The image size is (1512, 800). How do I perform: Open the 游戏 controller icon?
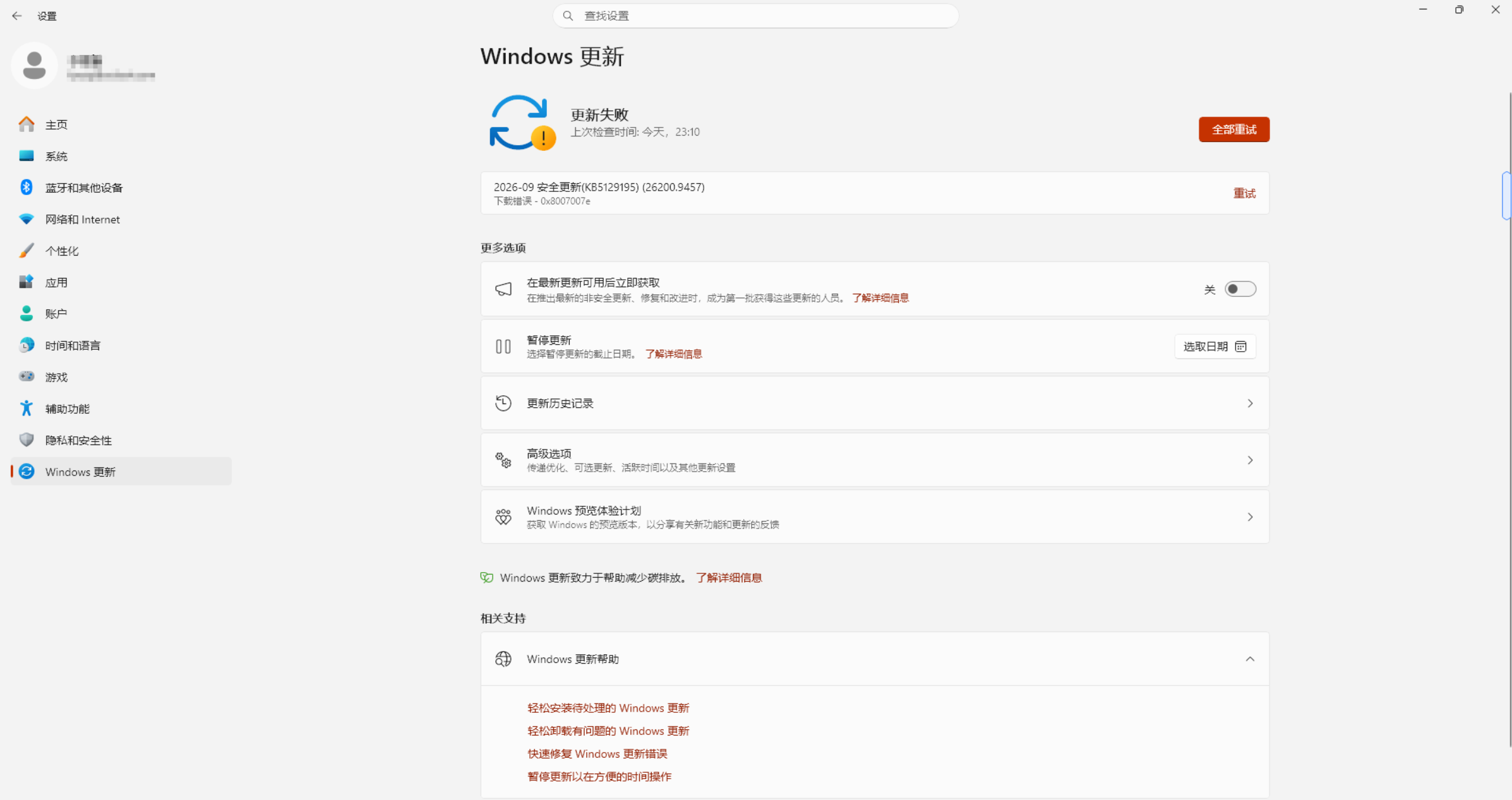pos(27,376)
